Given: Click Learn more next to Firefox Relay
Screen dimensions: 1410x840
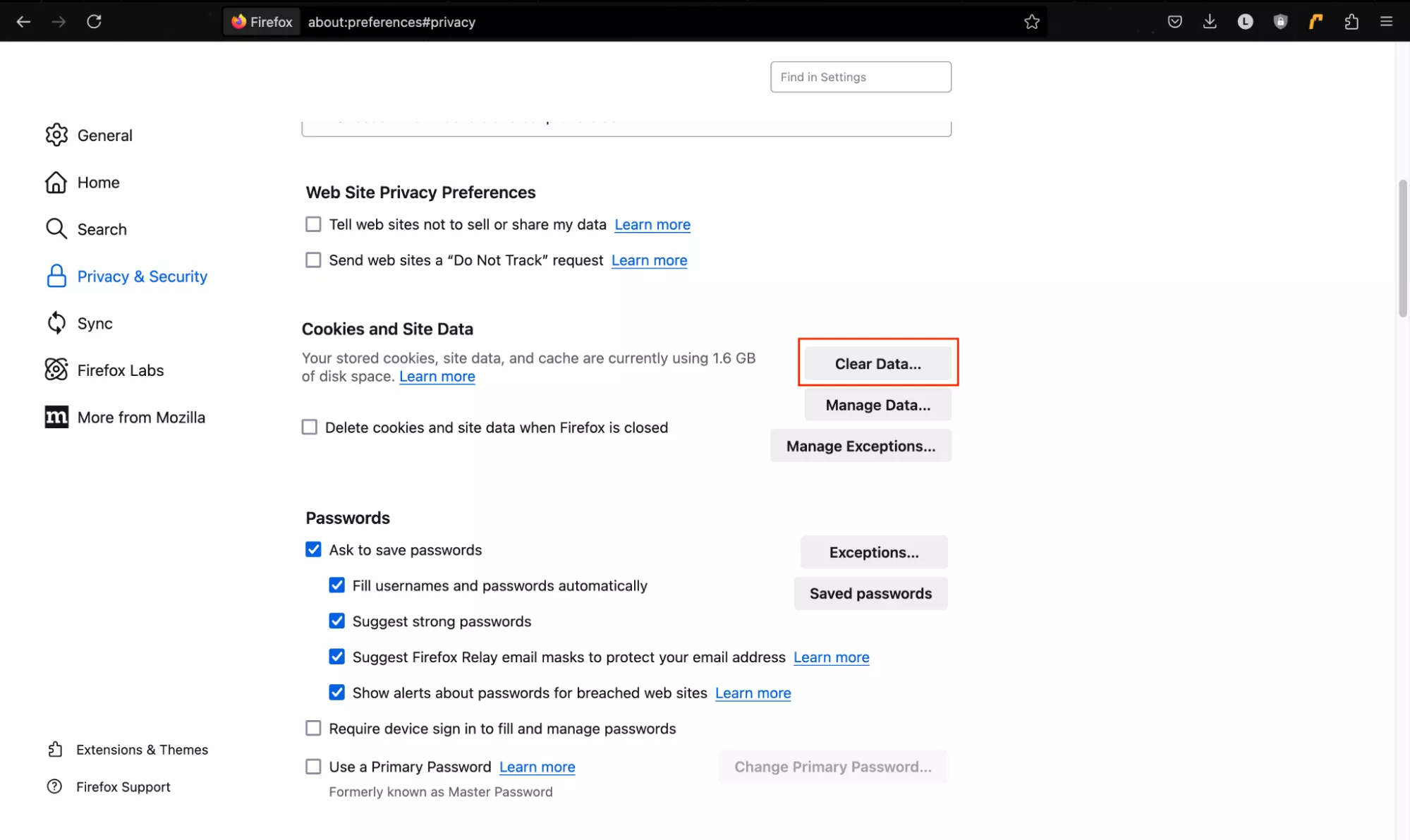Looking at the screenshot, I should 831,657.
